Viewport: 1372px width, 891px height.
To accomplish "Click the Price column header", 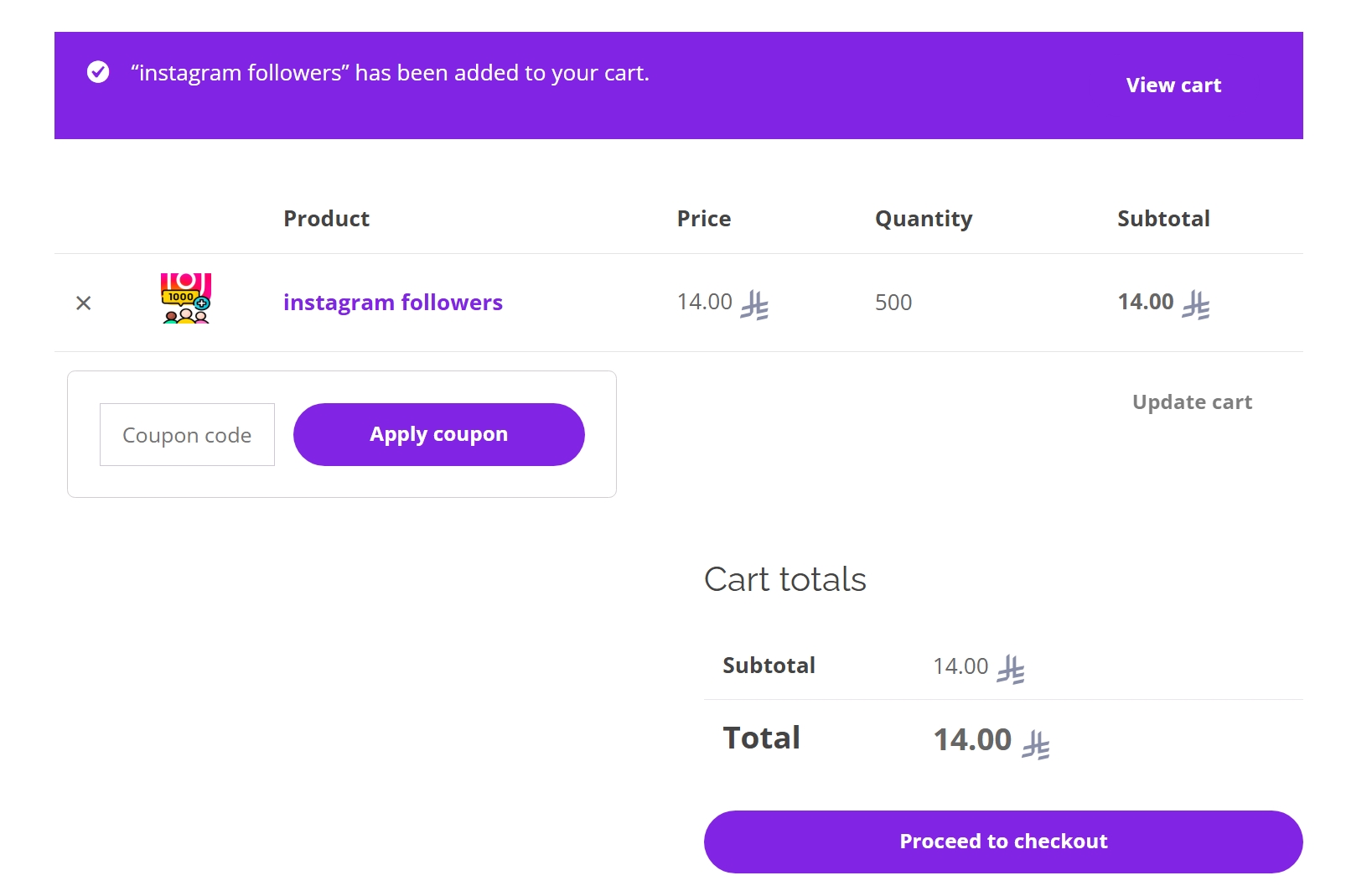I will (704, 219).
